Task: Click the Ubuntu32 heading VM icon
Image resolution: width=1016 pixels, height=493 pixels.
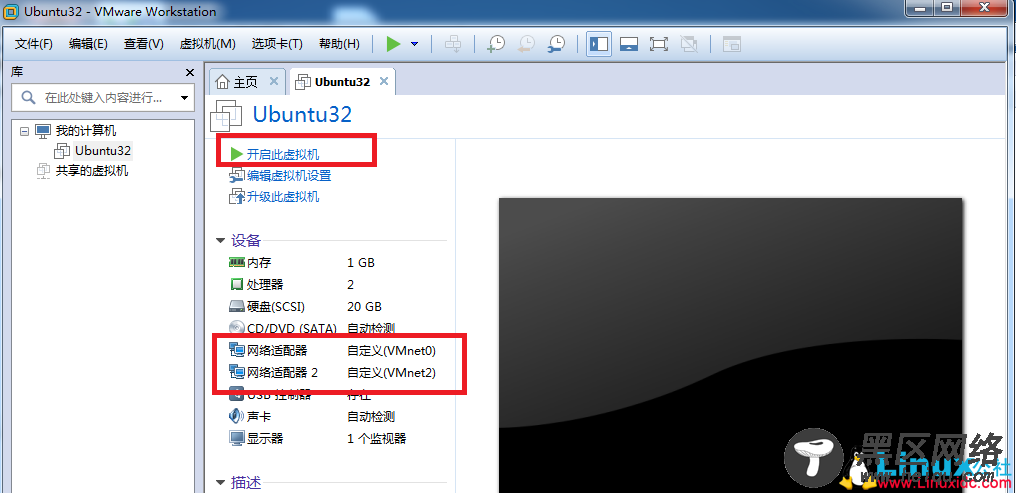Action: (226, 116)
